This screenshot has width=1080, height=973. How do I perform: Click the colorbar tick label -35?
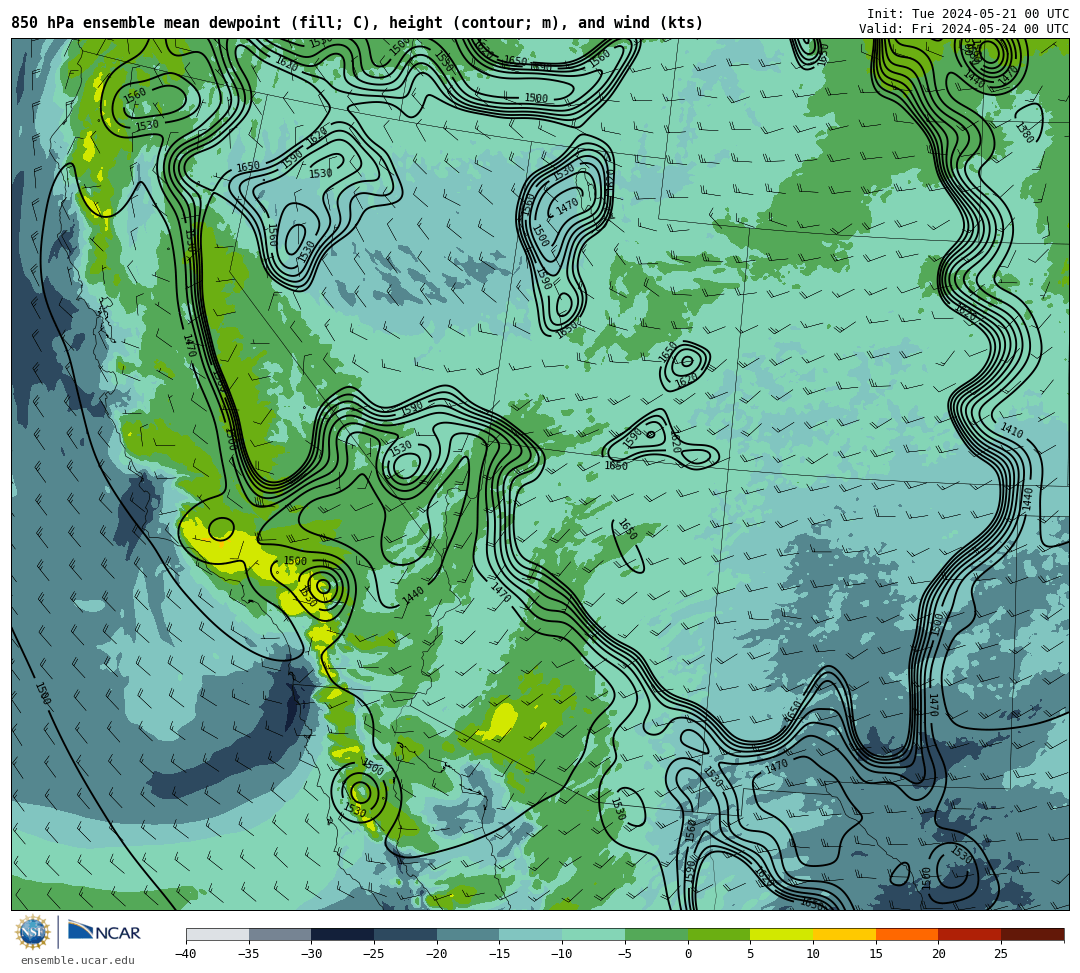248,954
